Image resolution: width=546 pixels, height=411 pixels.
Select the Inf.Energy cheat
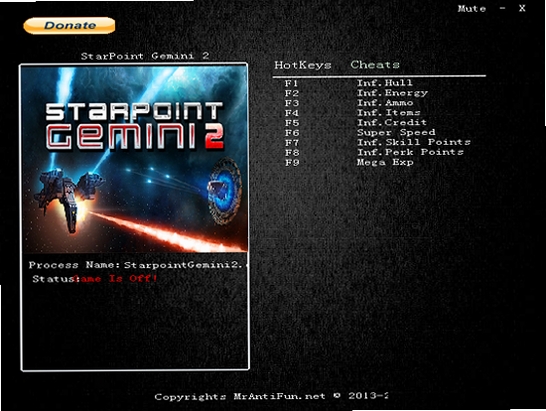pos(392,93)
